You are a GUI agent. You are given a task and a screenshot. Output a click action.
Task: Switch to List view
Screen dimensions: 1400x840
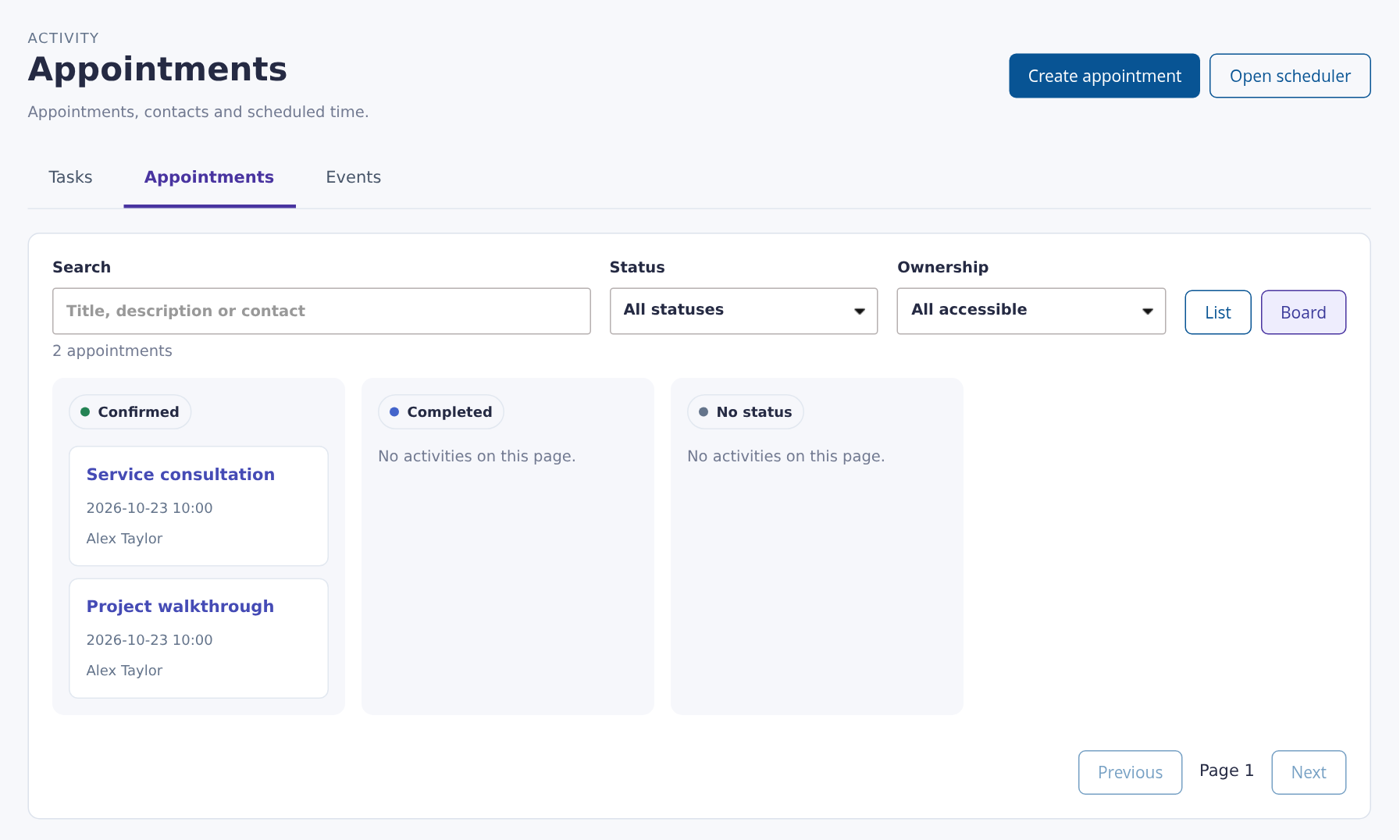coord(1218,312)
